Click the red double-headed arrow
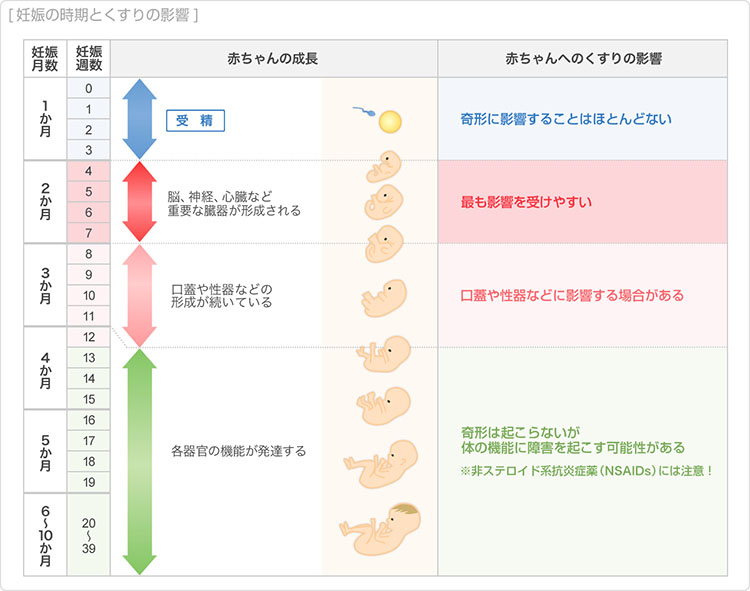 (139, 202)
